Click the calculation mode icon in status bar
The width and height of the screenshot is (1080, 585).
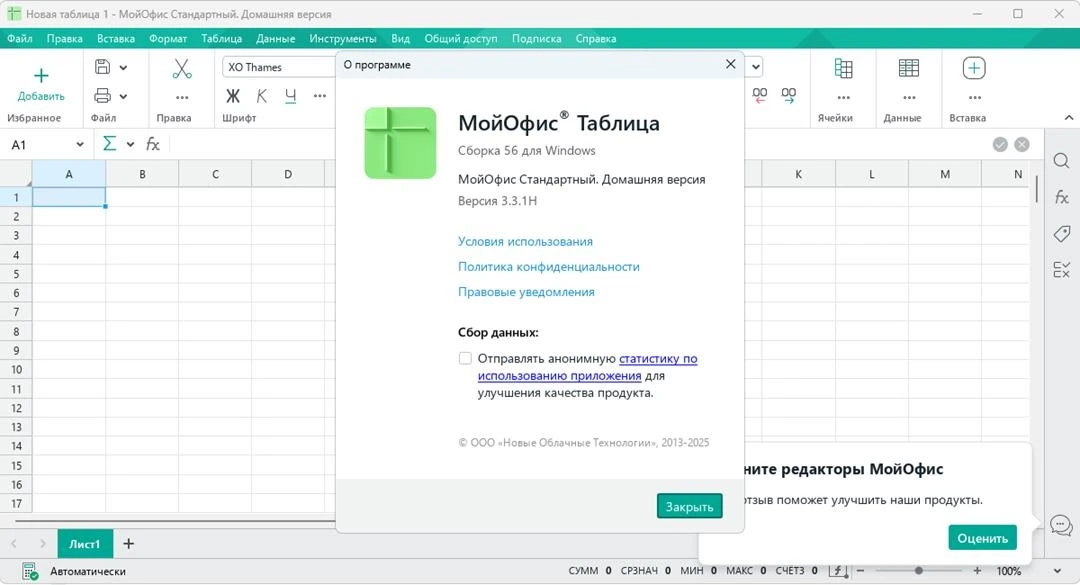click(x=30, y=571)
